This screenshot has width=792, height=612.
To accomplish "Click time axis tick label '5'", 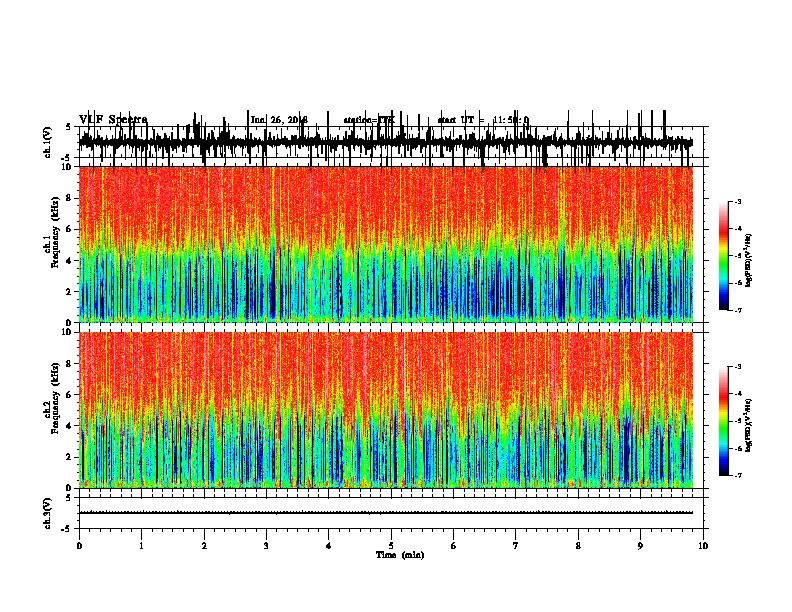I will (x=391, y=546).
